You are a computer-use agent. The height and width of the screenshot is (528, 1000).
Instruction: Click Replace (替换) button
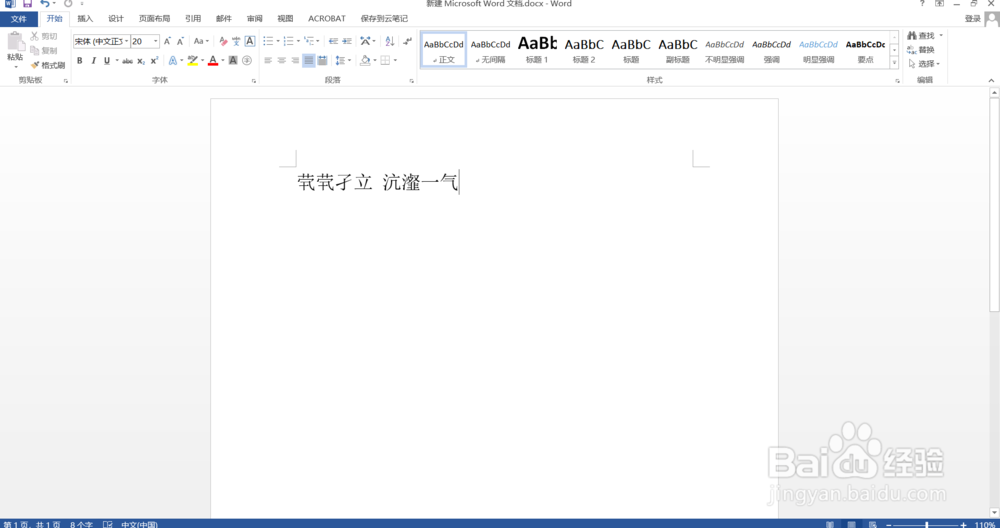(x=921, y=50)
